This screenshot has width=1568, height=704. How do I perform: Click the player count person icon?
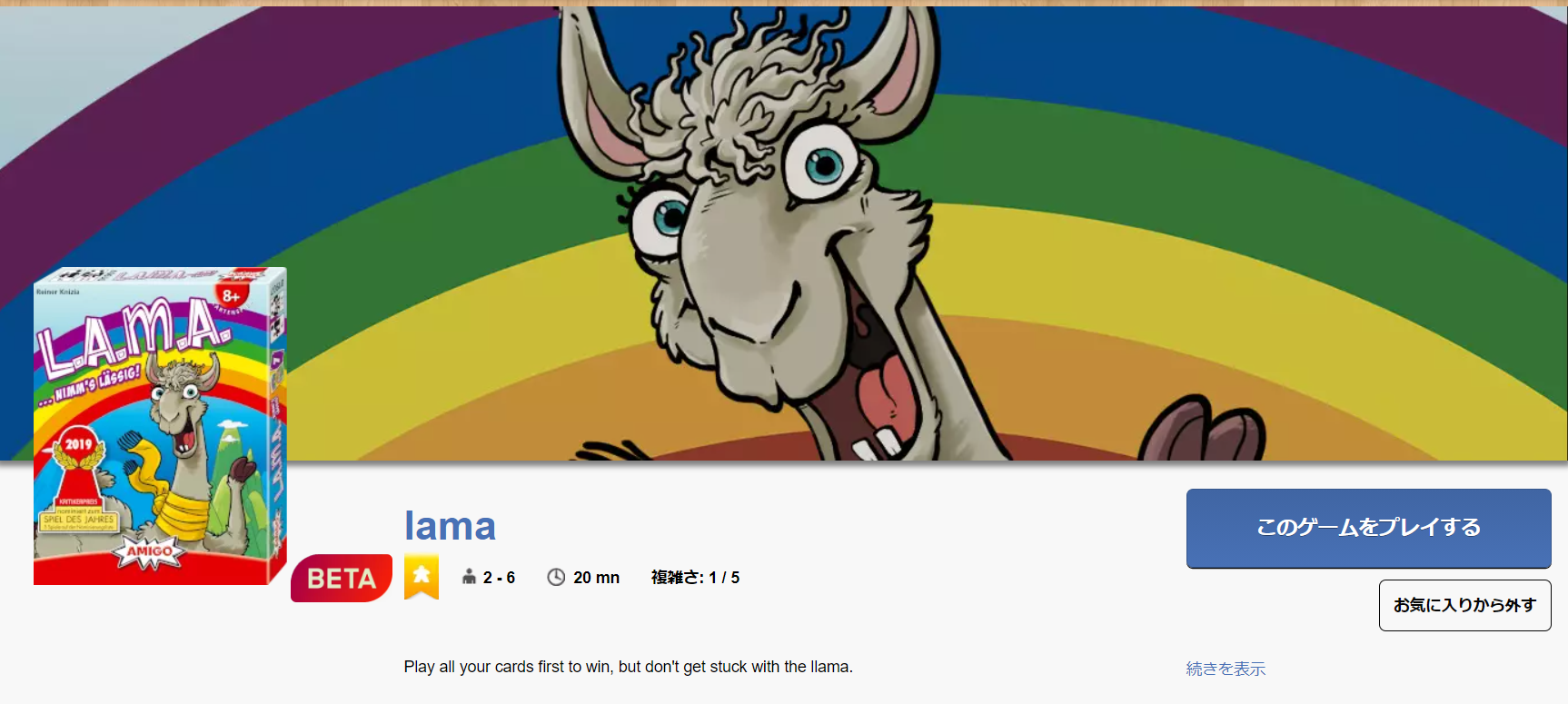tap(469, 577)
